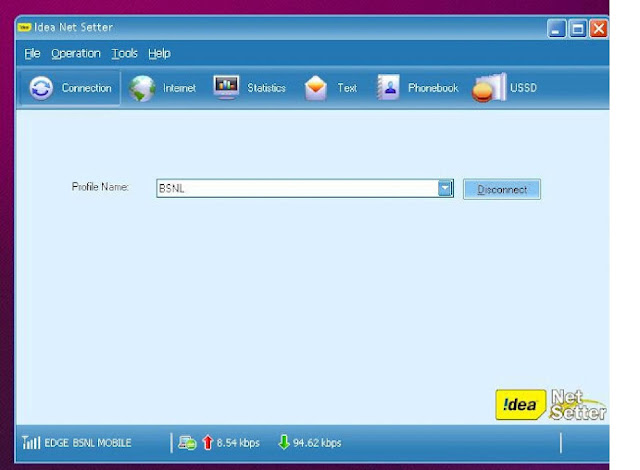Viewport: 640px width, 470px height.
Task: Click the connected computer status icon
Action: tap(187, 443)
